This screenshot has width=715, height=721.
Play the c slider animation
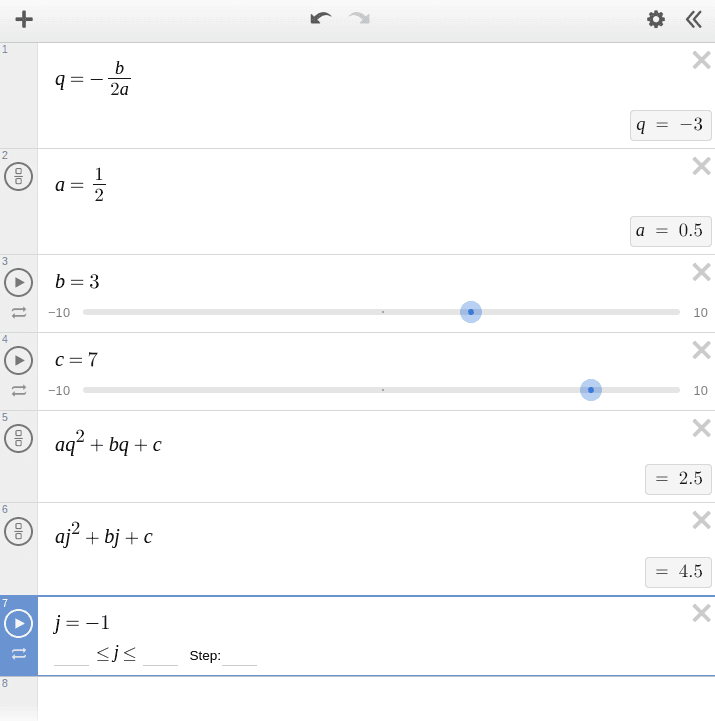tap(18, 360)
